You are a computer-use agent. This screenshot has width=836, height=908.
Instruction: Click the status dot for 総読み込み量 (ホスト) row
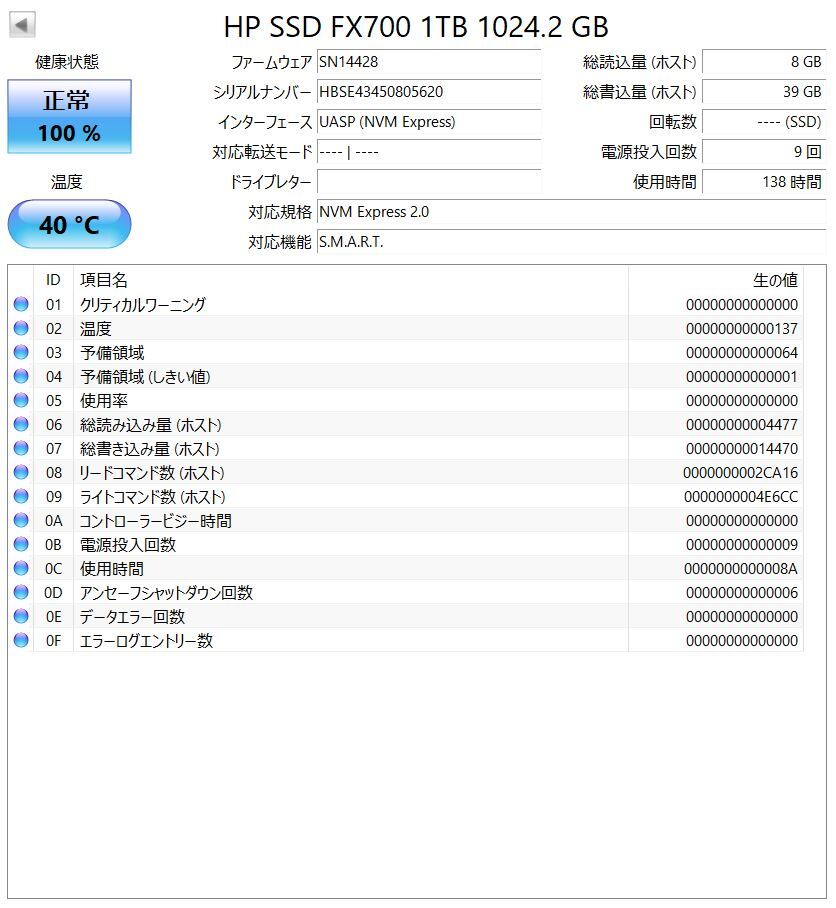tap(21, 424)
